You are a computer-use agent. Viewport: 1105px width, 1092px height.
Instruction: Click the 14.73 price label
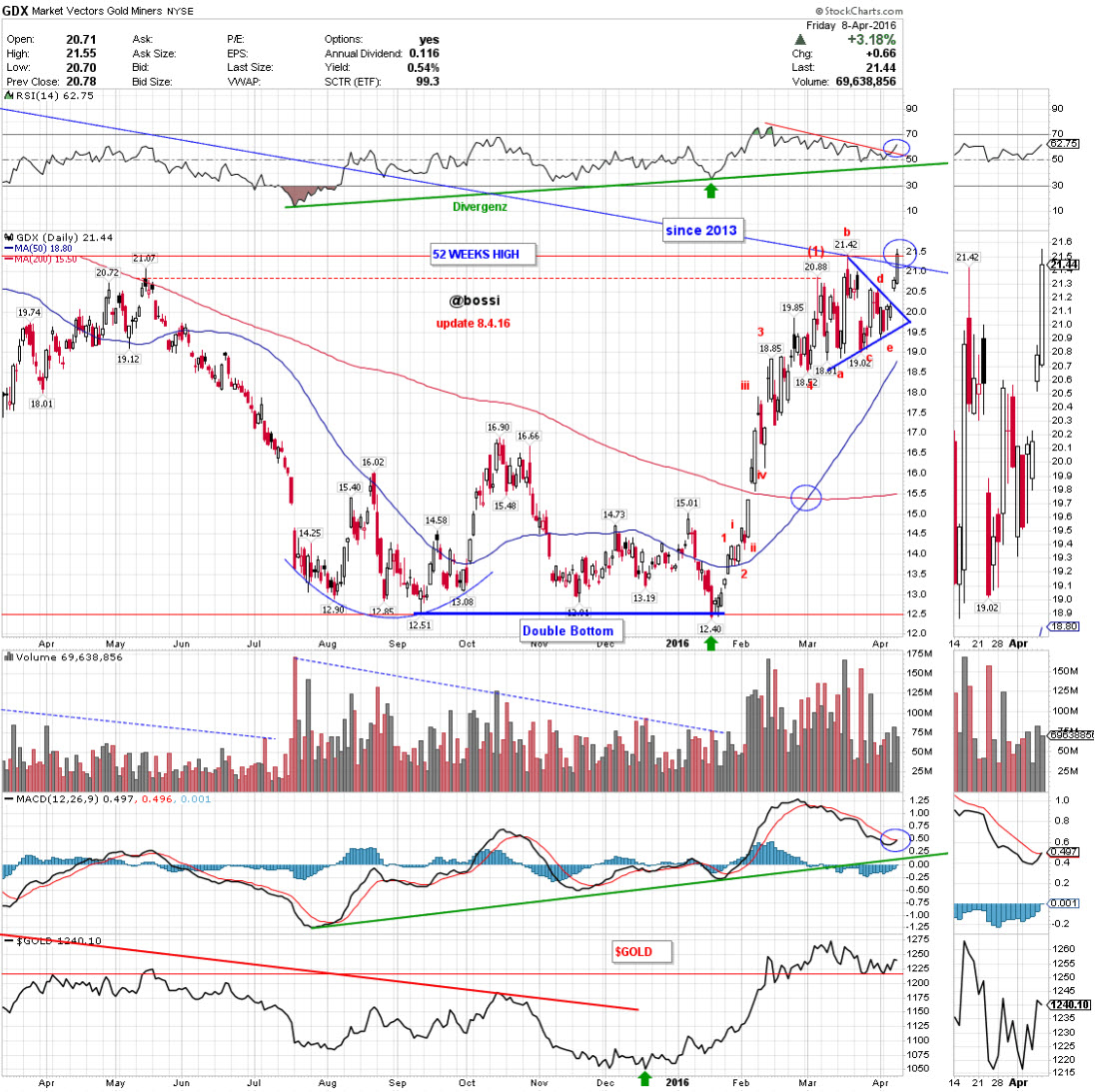[x=613, y=515]
